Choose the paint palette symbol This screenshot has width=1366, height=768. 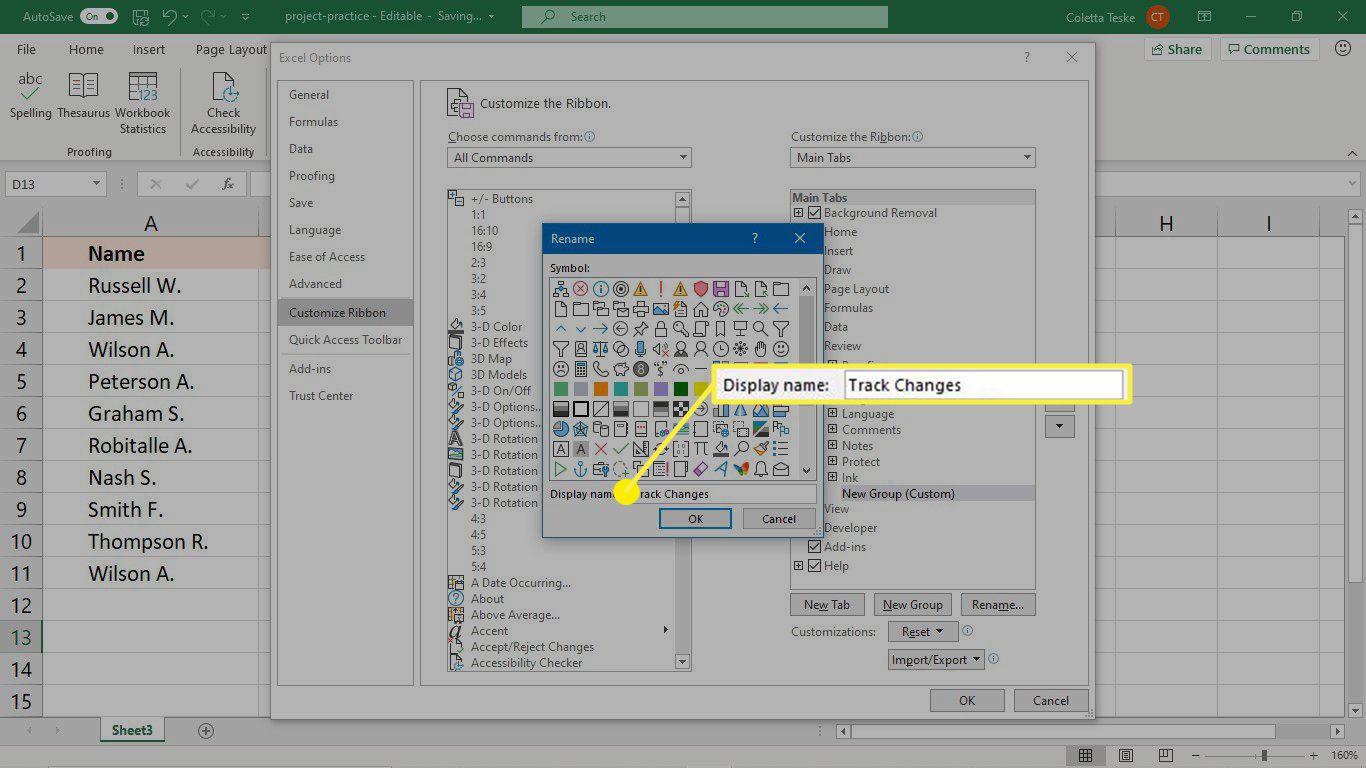point(721,309)
